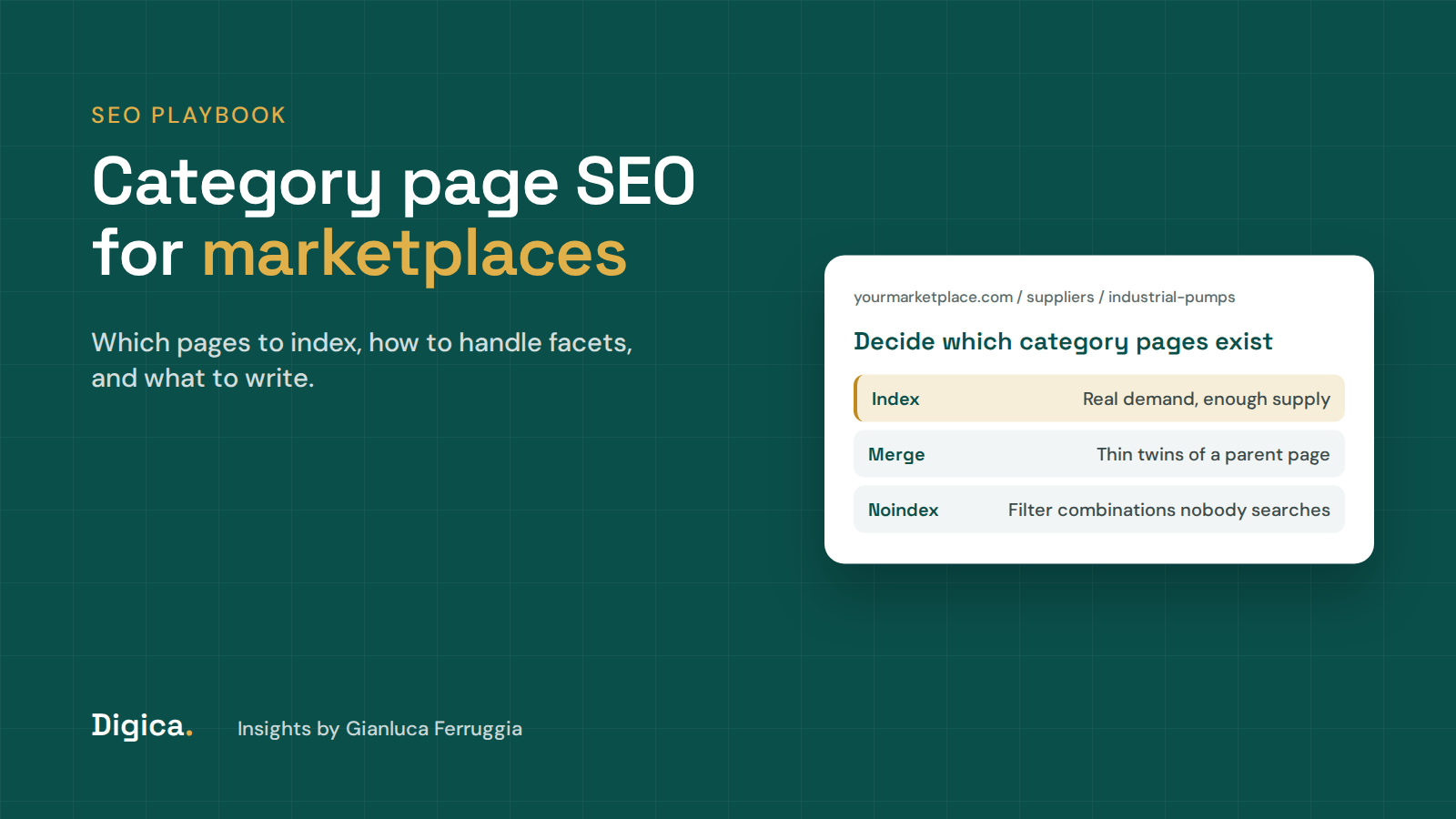Click 'Insights by Gianluca Ferruggia' text

(379, 729)
